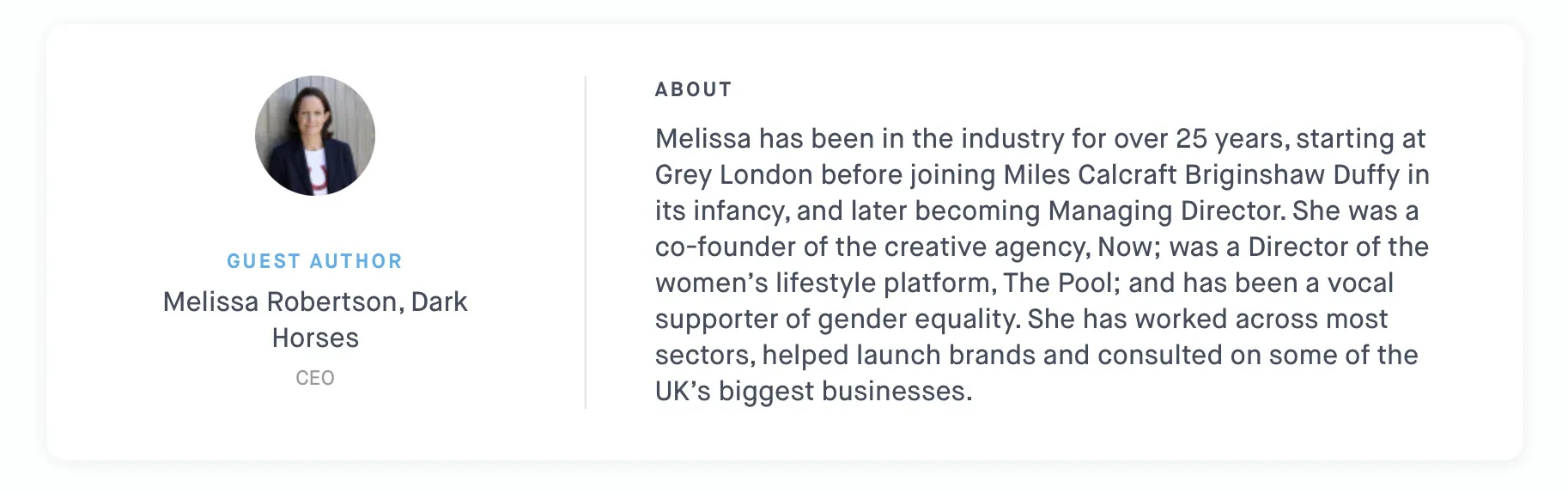Click the ABOUT section heading

694,89
